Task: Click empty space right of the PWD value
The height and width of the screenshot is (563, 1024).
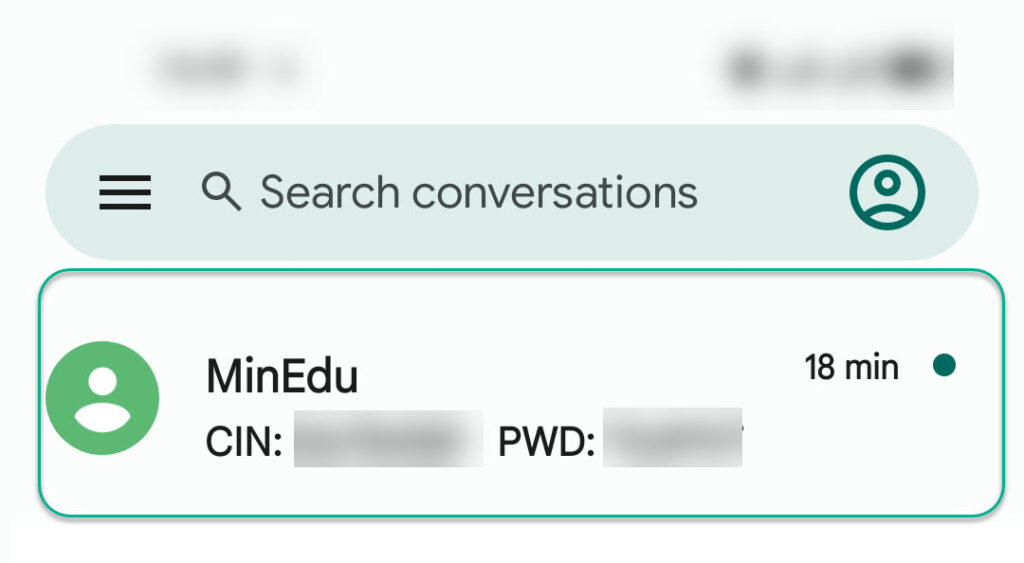Action: pos(869,439)
